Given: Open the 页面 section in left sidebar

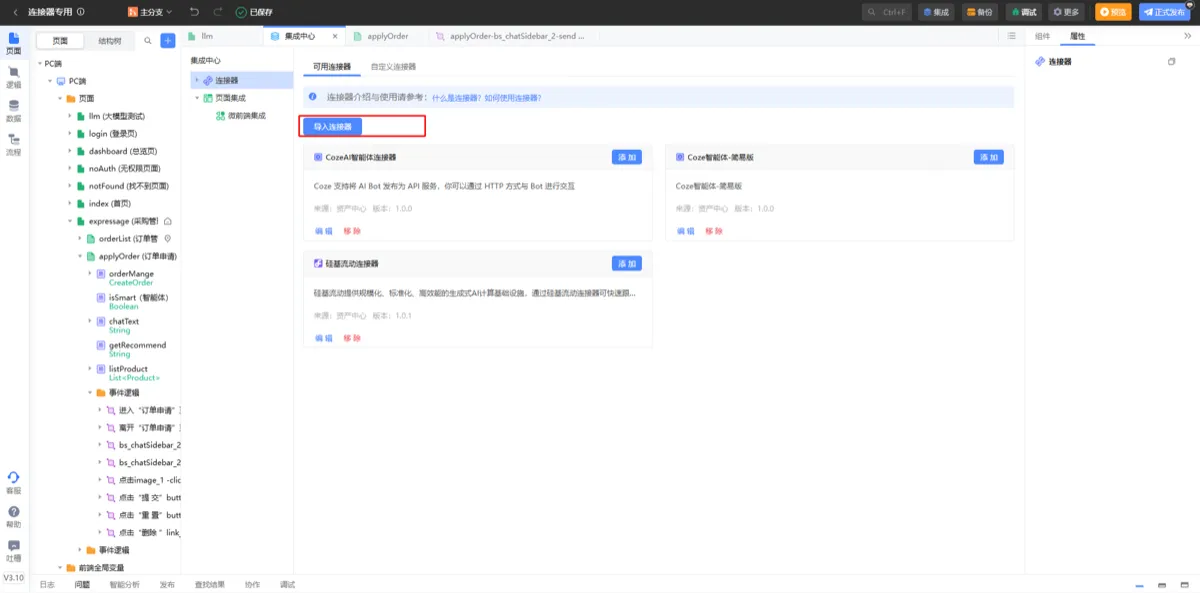Looking at the screenshot, I should (x=14, y=44).
